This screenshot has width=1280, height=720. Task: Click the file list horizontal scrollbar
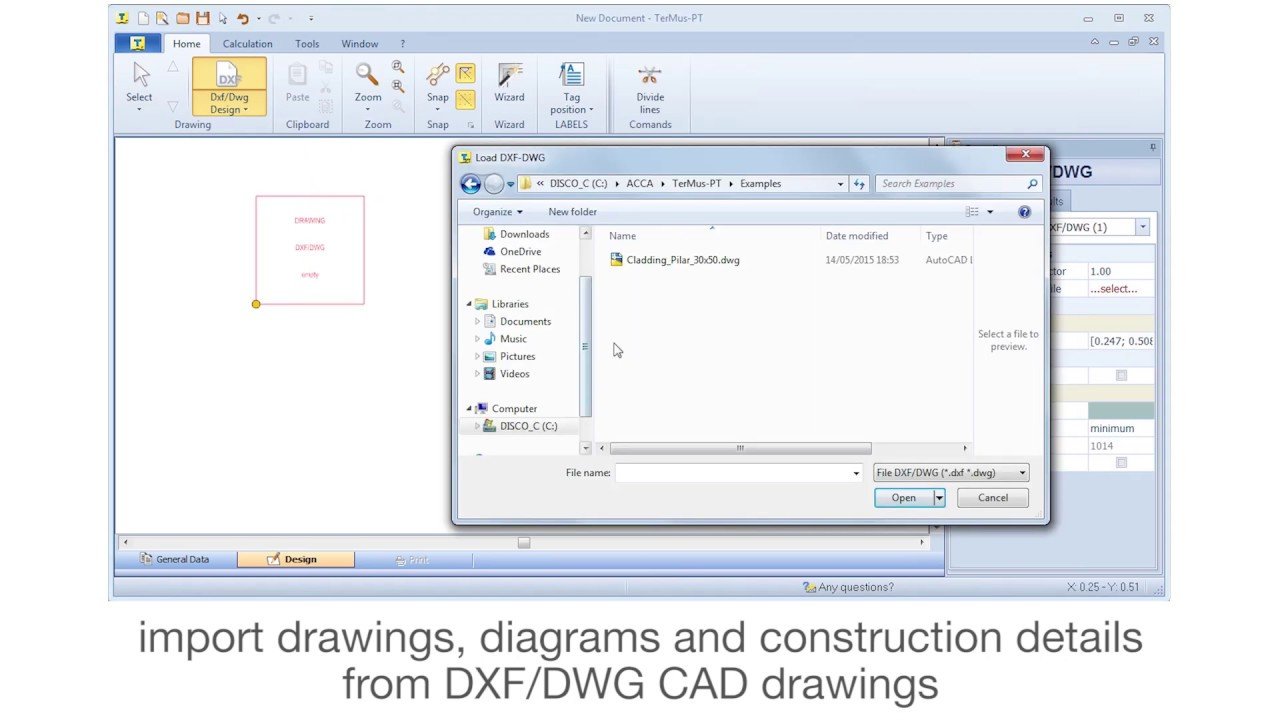pos(740,449)
